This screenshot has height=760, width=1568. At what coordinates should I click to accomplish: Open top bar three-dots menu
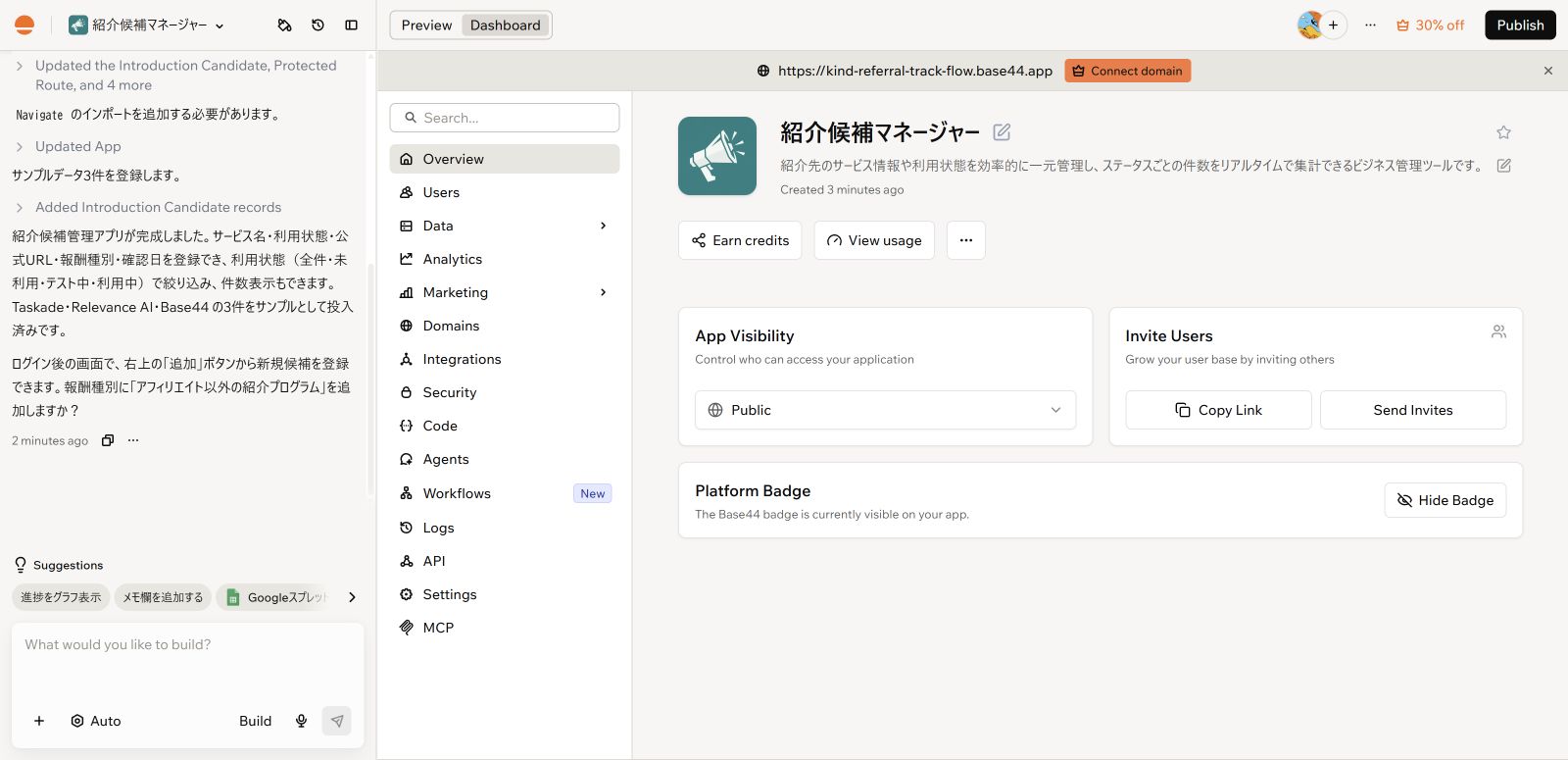(1370, 25)
